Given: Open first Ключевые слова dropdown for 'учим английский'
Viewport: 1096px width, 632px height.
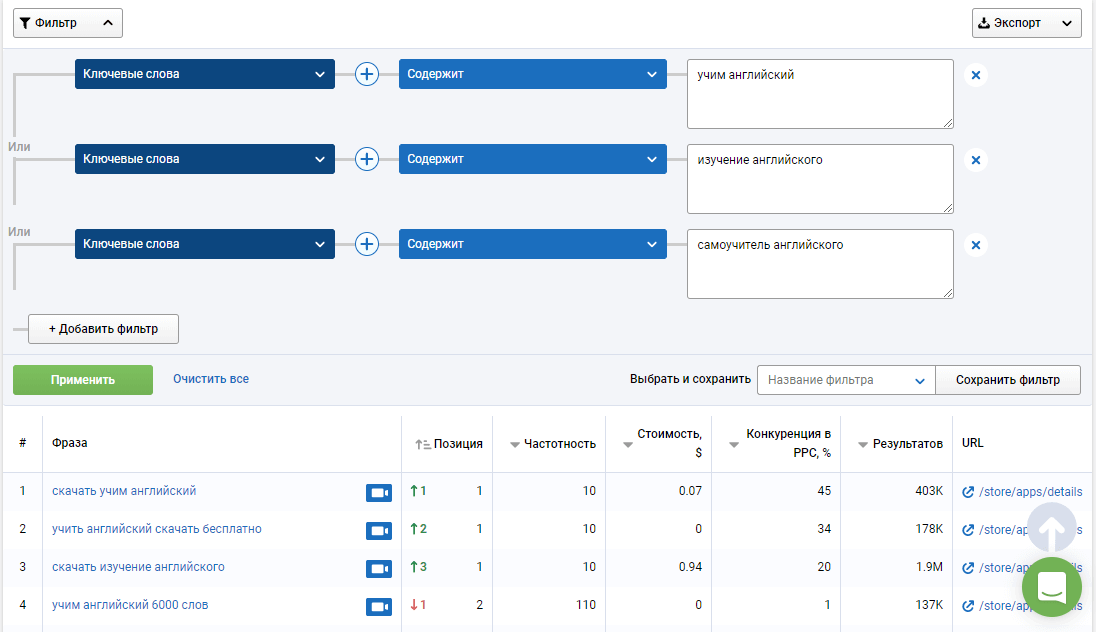Looking at the screenshot, I should point(205,74).
